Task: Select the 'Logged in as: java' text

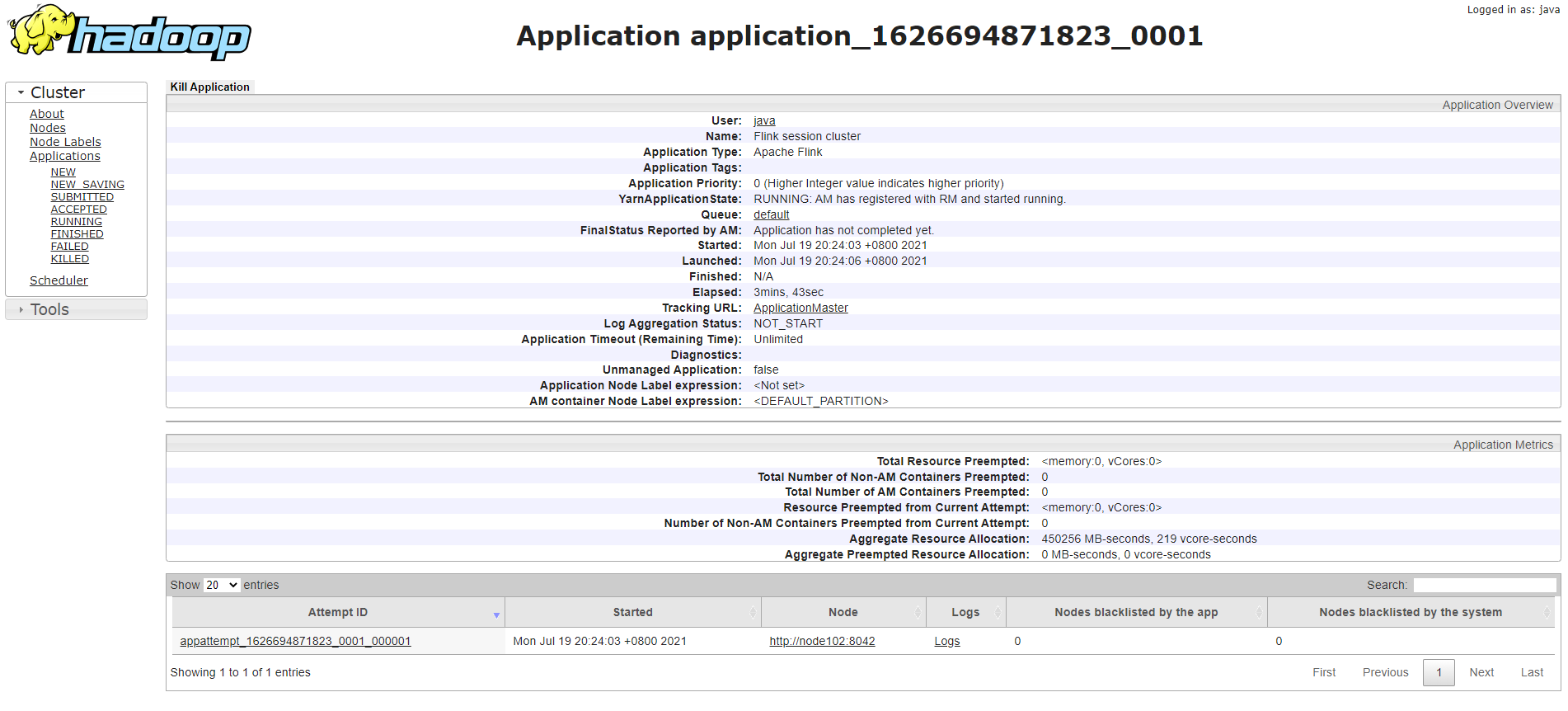Action: point(1513,10)
